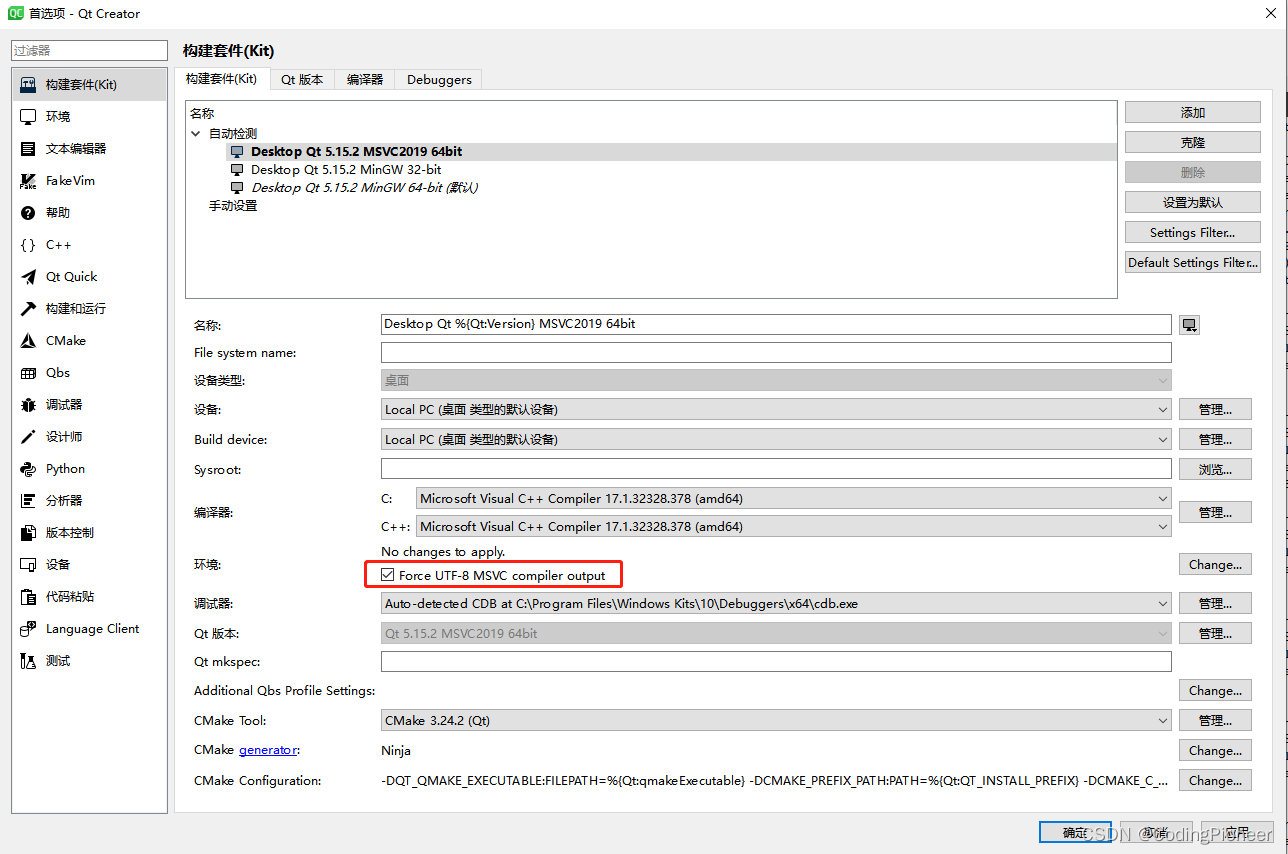Open the 文本编辑器 sidebar icon

pos(28,149)
